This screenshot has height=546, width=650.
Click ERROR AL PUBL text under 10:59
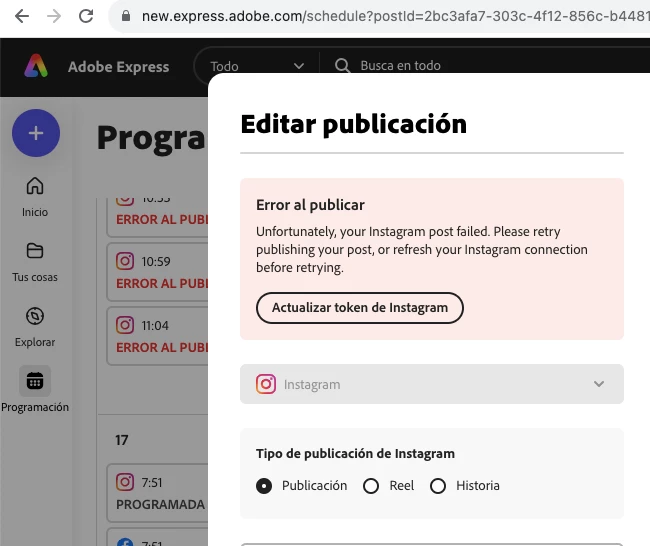(162, 284)
